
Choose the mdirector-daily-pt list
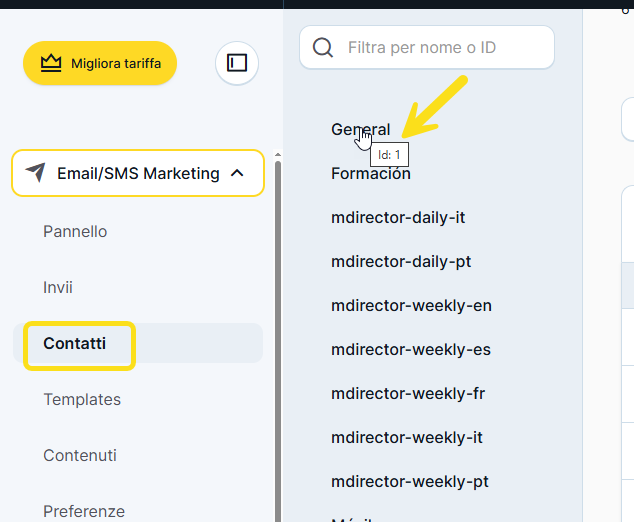coord(401,261)
